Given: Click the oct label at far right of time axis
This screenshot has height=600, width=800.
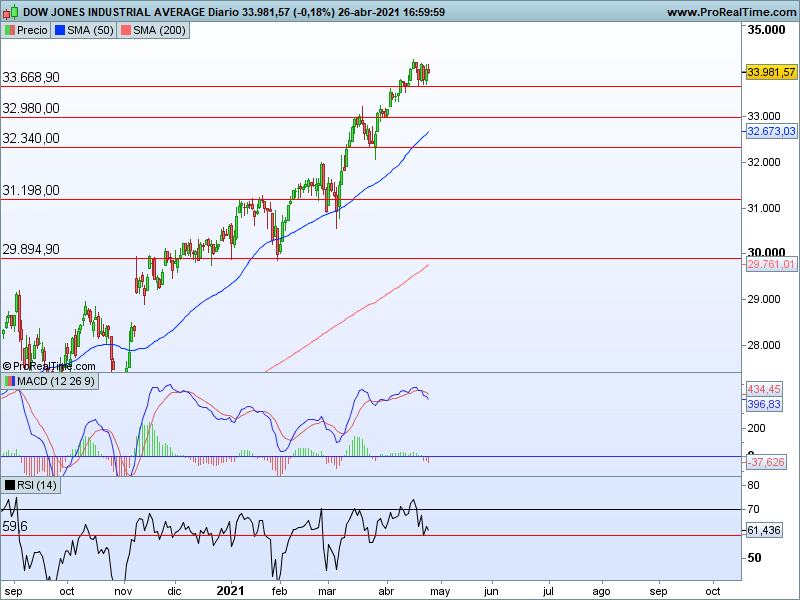Looking at the screenshot, I should coord(712,591).
